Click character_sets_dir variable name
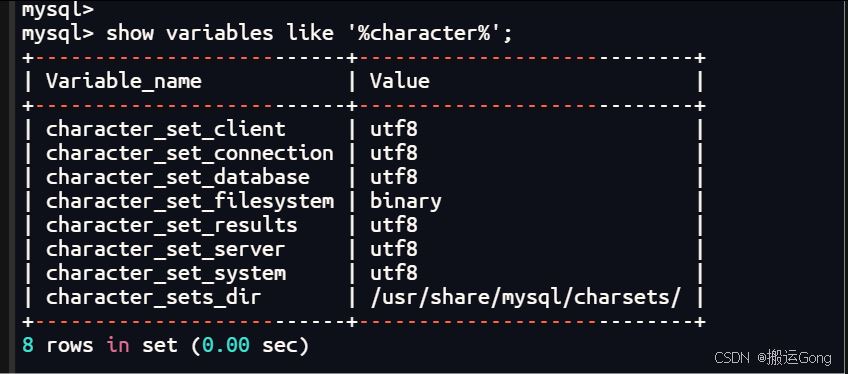Screen dimensions: 848x374 154,297
